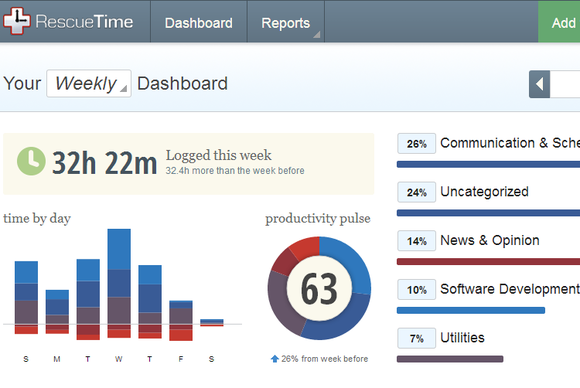The height and width of the screenshot is (388, 580).
Task: Open the Uncategorized category link
Action: pyautogui.click(x=484, y=192)
